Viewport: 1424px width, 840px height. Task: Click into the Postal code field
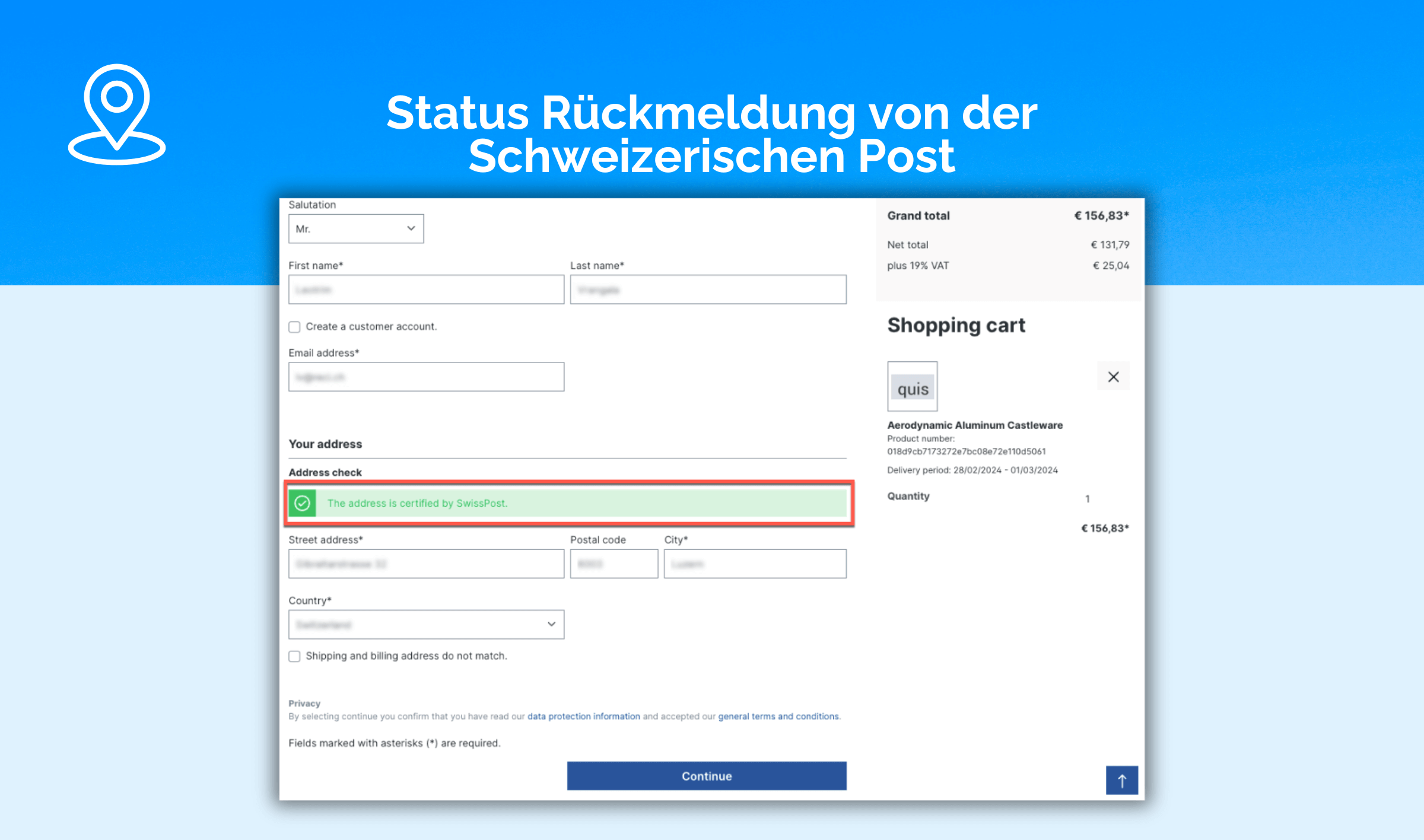point(614,564)
